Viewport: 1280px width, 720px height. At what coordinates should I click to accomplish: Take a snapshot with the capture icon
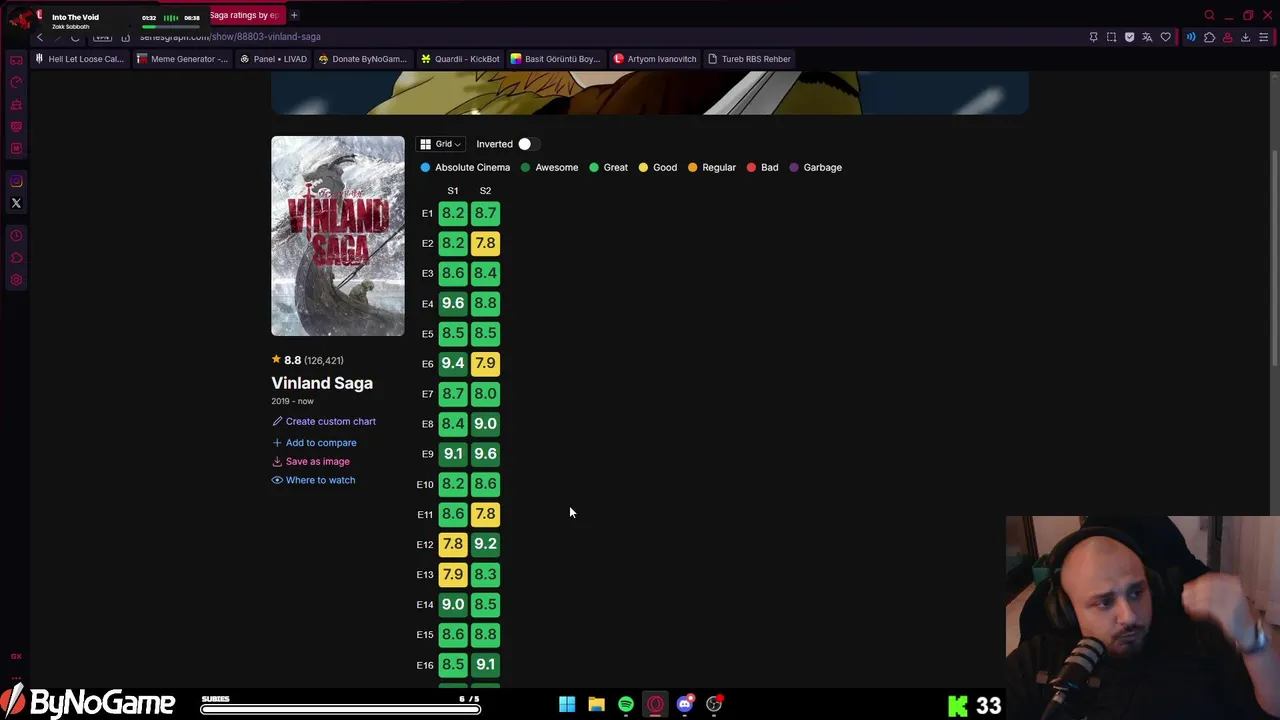(1111, 37)
